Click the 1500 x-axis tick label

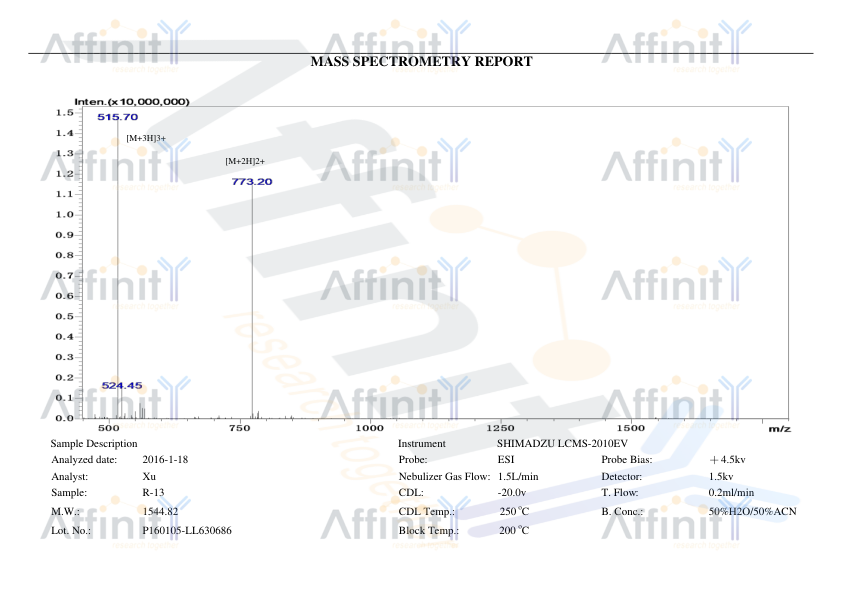point(631,428)
